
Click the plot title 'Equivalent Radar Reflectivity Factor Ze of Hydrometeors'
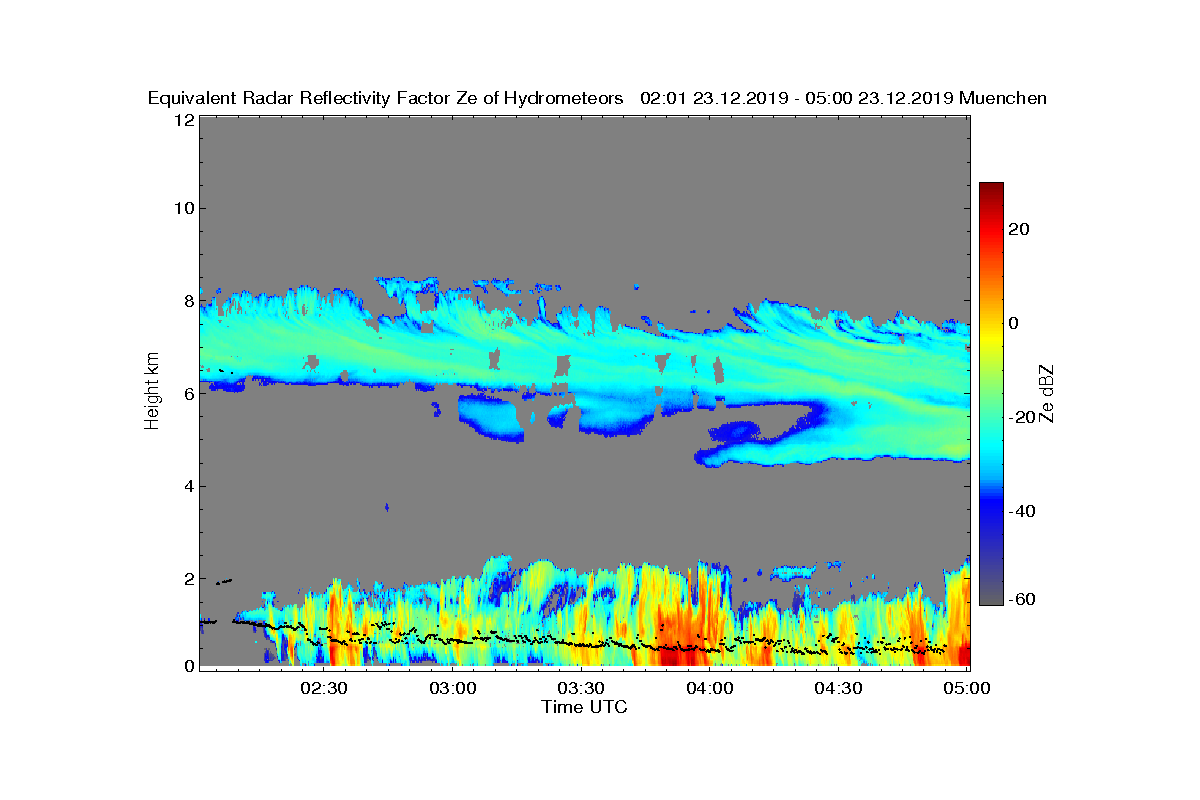click(386, 98)
